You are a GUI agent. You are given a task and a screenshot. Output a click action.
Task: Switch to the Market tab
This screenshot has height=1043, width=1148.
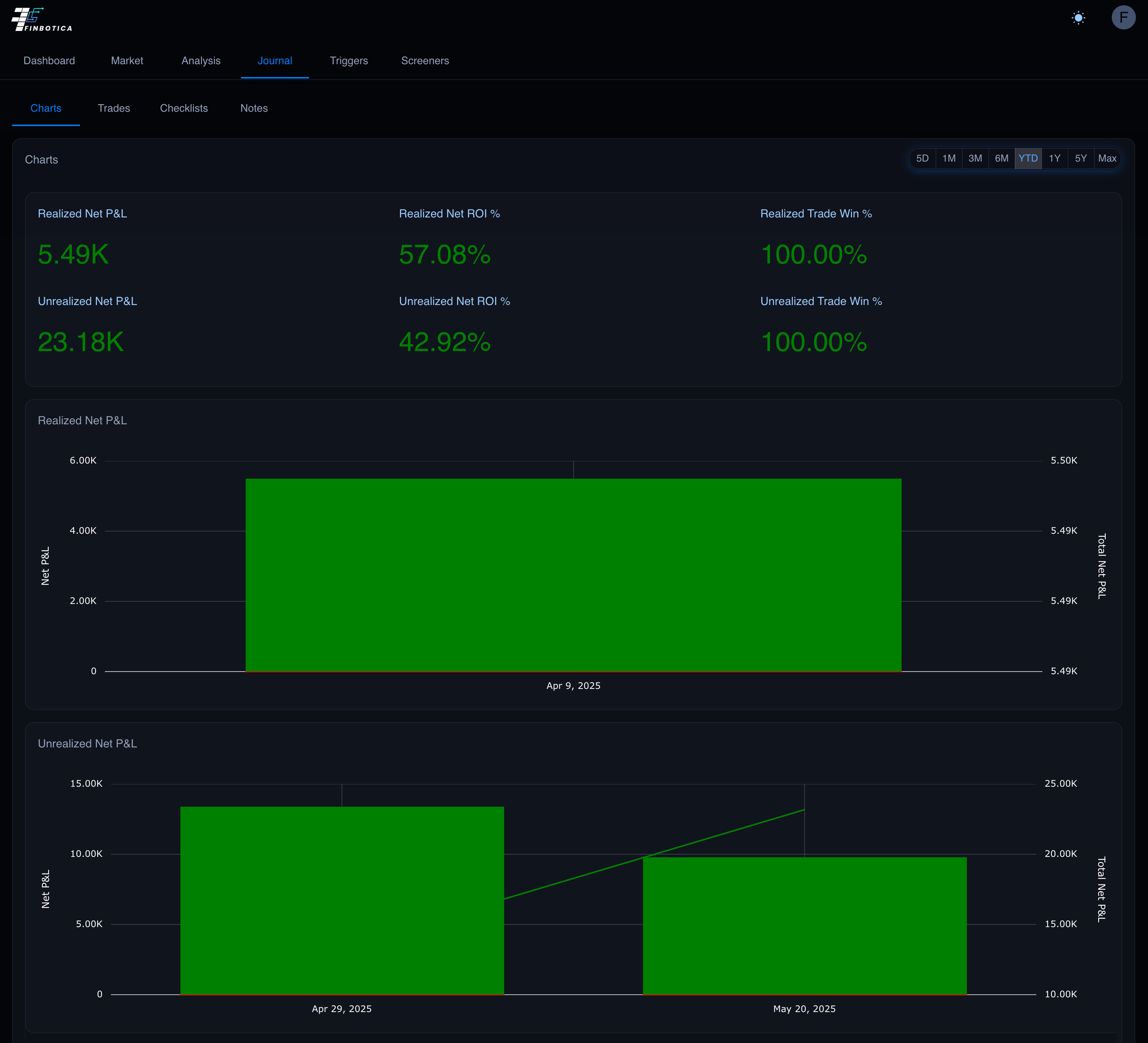(x=127, y=61)
